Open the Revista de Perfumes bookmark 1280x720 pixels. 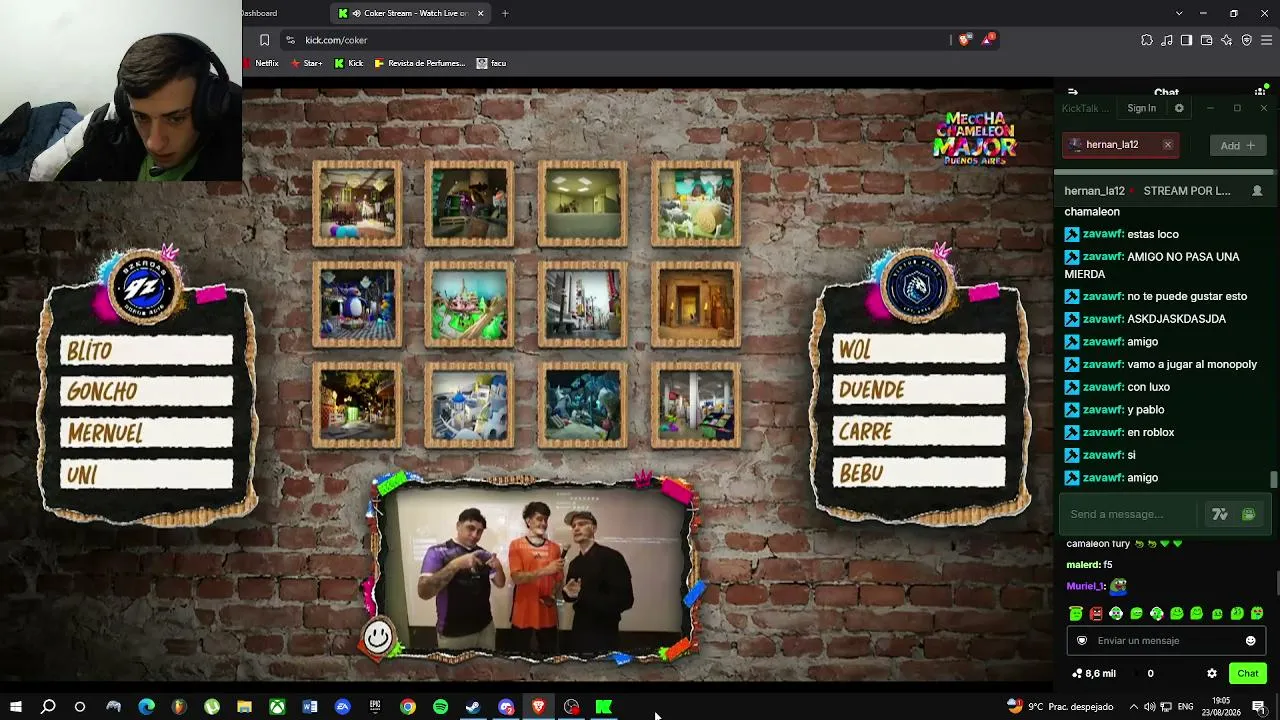point(420,63)
